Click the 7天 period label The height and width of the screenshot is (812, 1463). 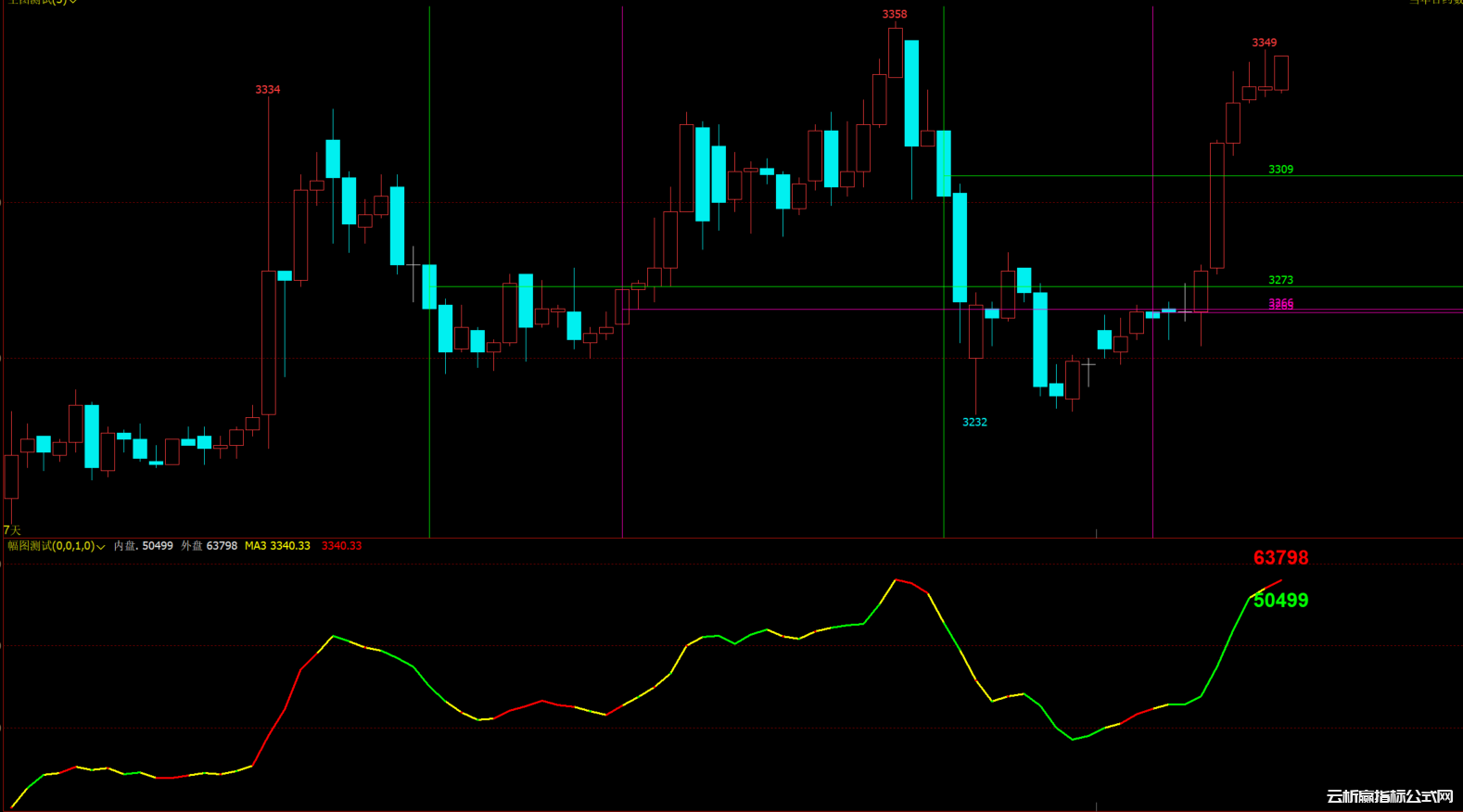pos(12,530)
